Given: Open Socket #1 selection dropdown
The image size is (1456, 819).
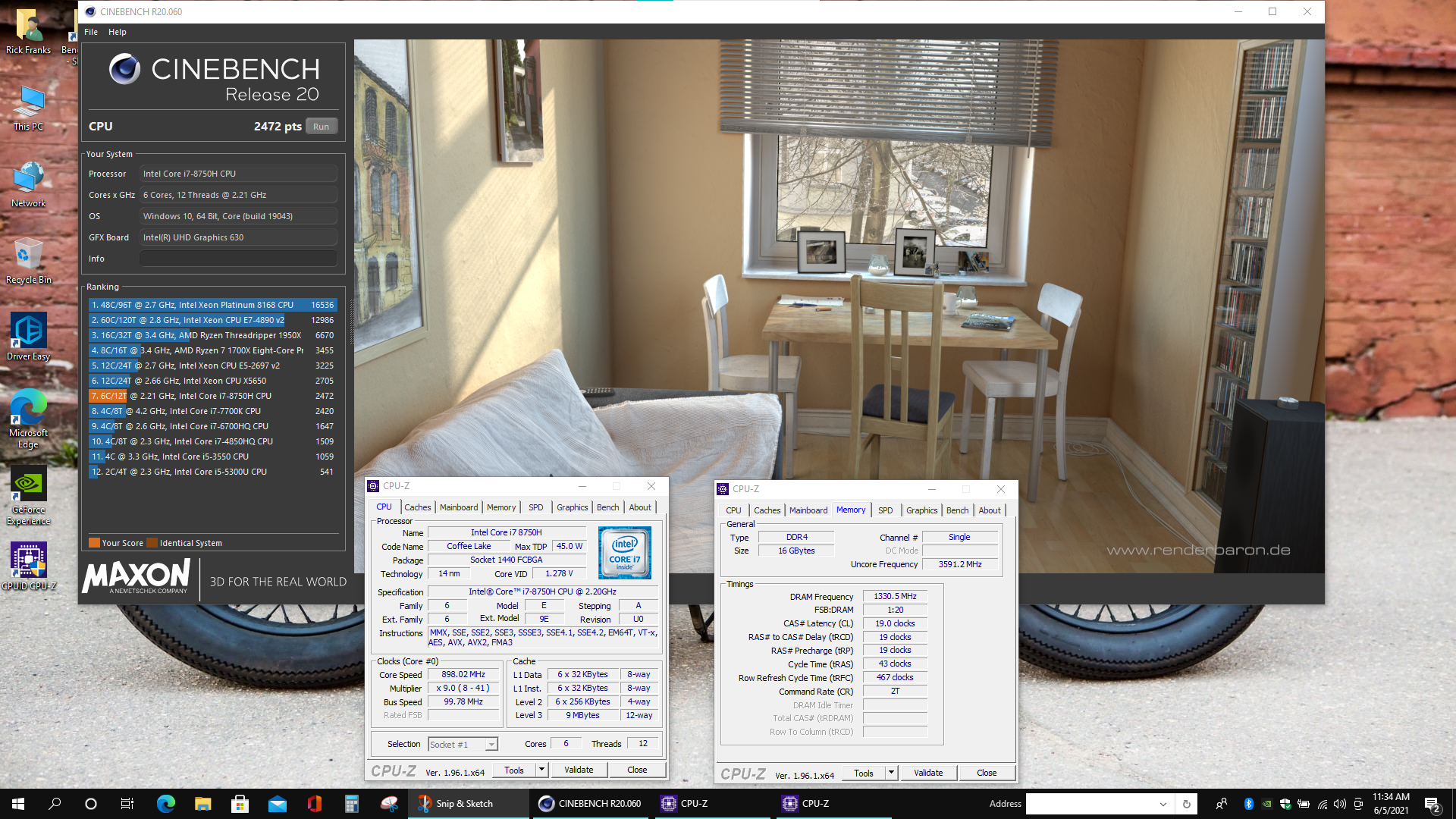Looking at the screenshot, I should [463, 745].
